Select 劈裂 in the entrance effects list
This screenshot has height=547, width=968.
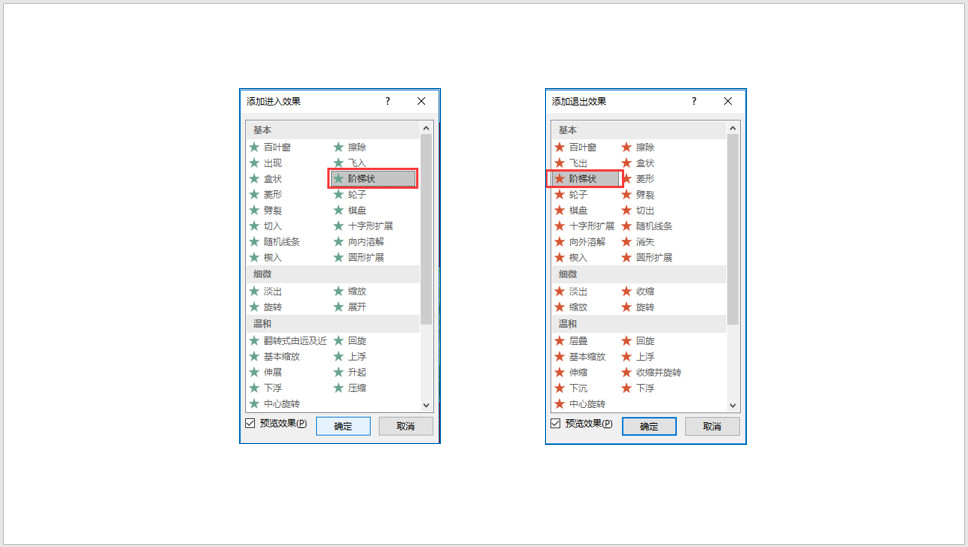coord(273,210)
